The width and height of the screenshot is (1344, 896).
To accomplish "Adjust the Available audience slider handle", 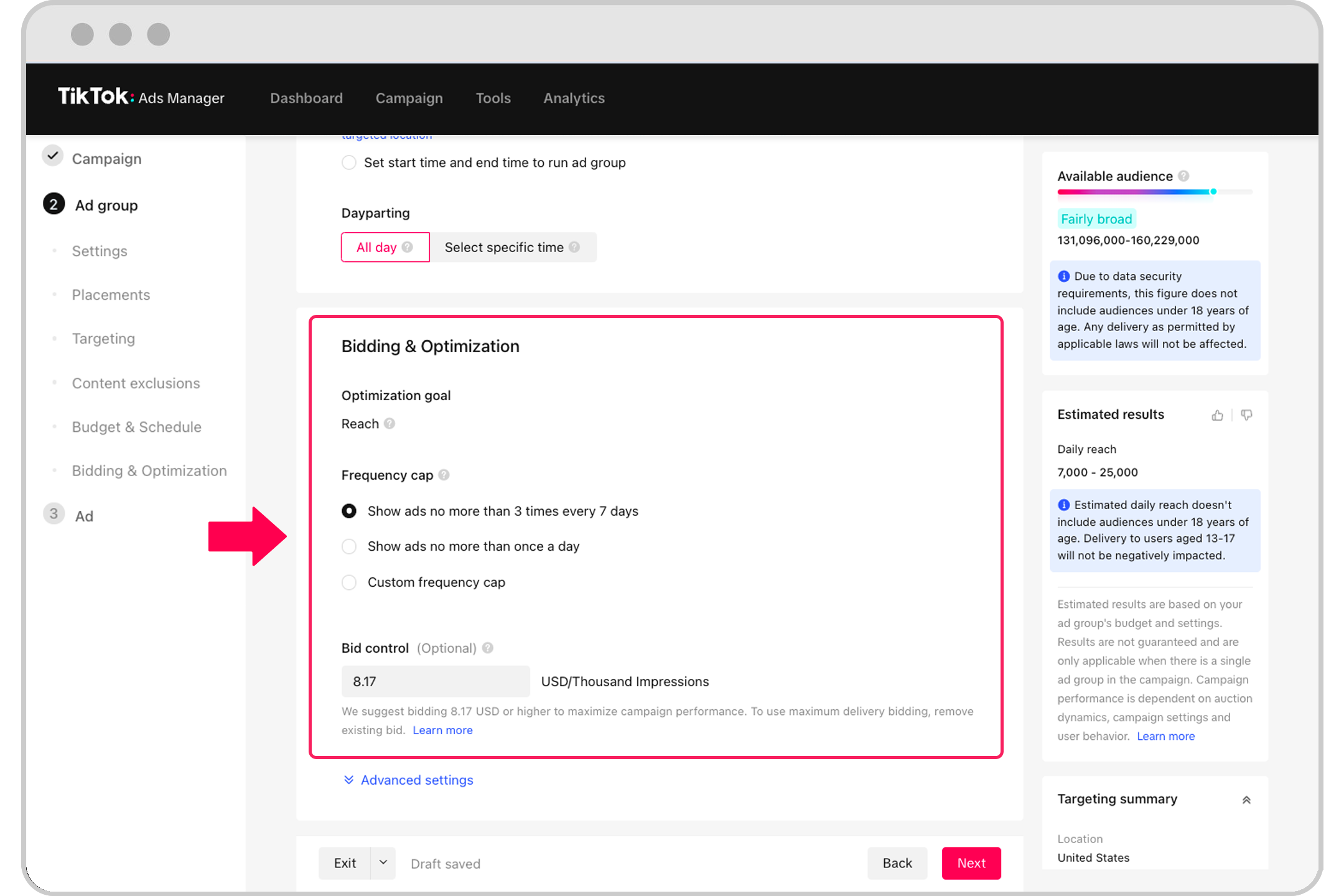I will (1213, 192).
